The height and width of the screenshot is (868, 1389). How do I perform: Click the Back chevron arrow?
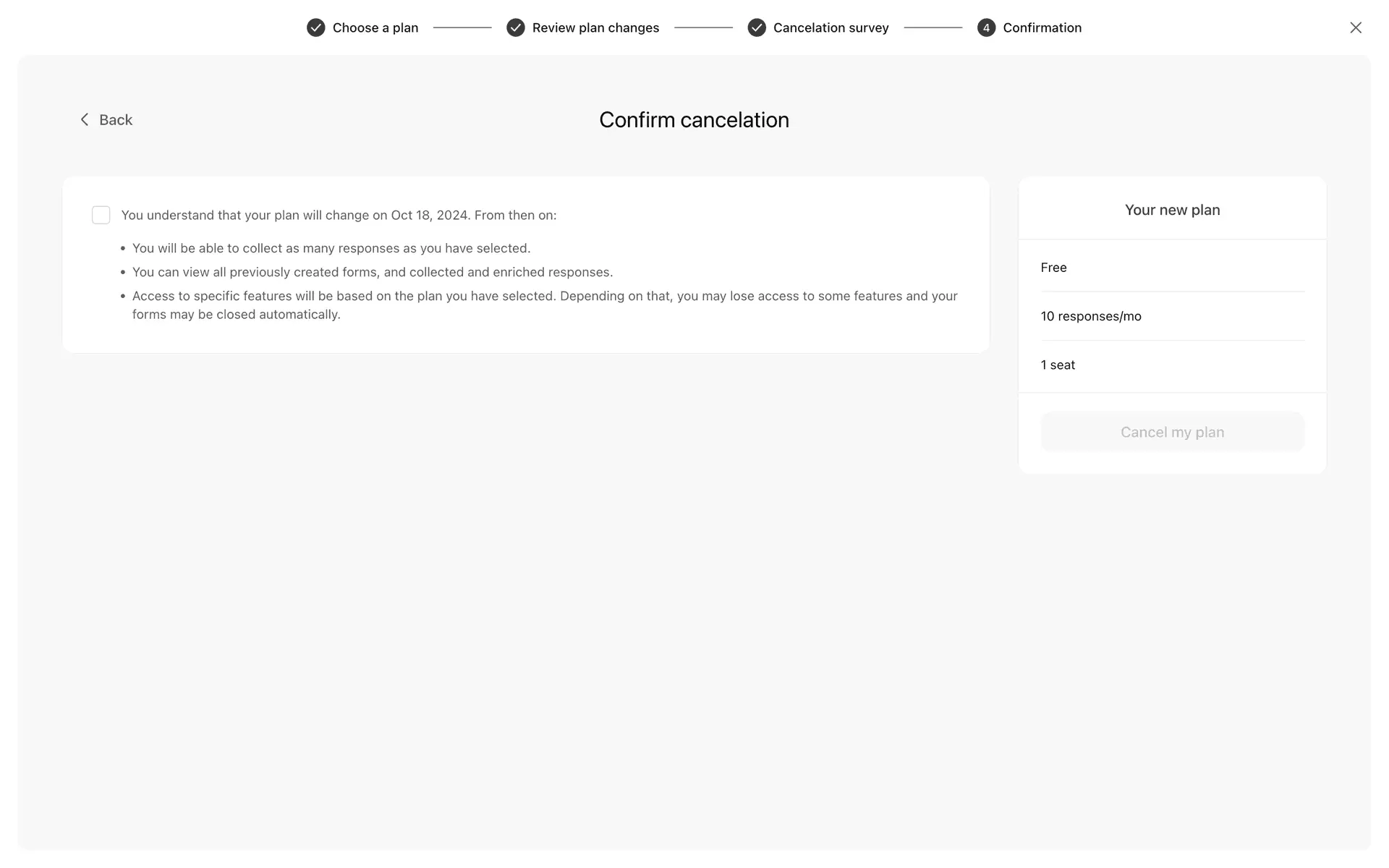[x=85, y=120]
